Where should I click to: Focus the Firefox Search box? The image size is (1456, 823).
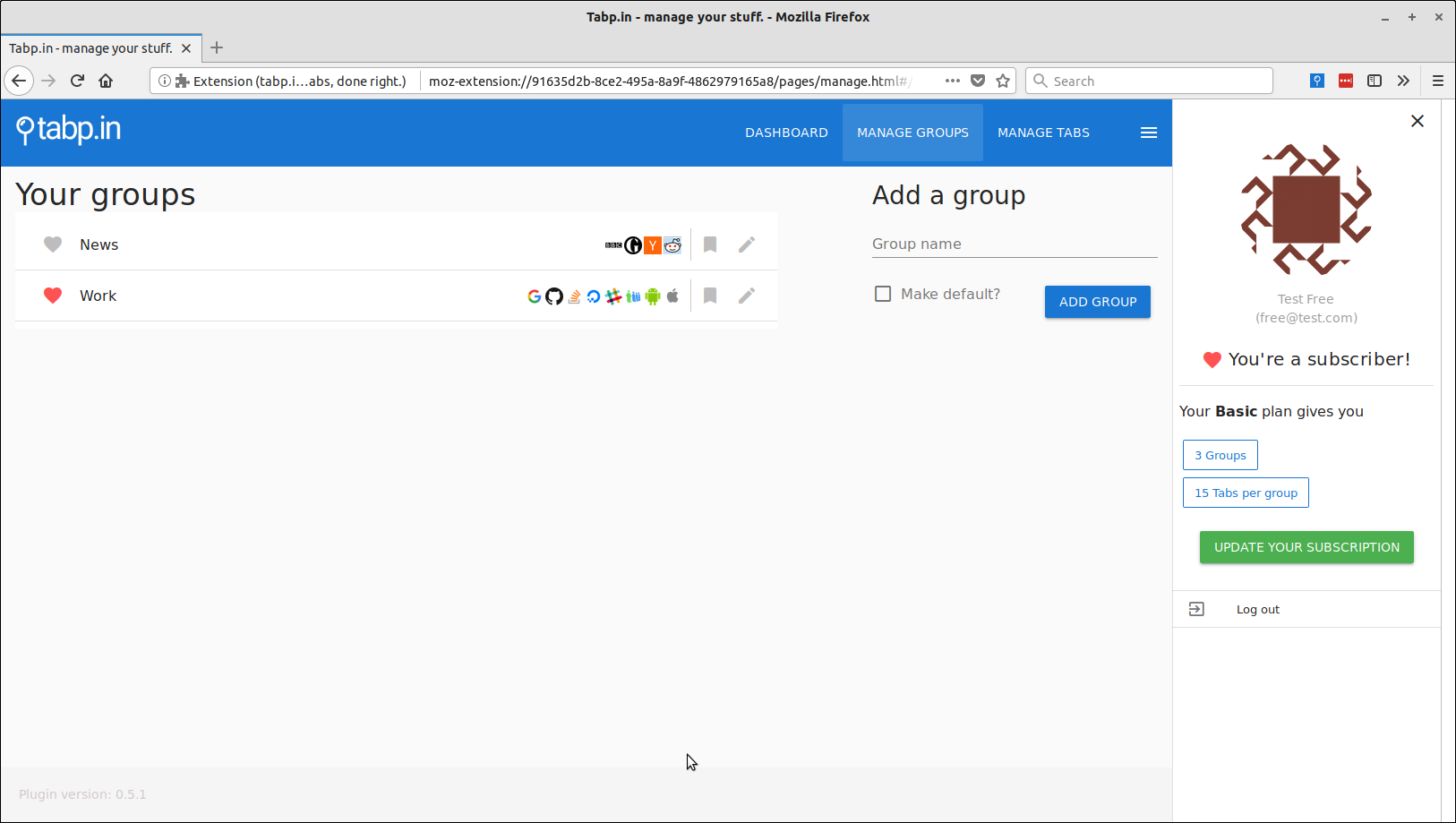pyautogui.click(x=1150, y=81)
